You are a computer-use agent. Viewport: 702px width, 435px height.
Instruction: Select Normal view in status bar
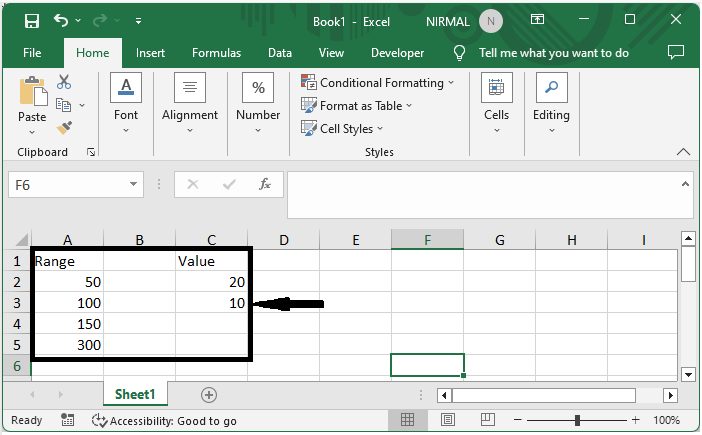pyautogui.click(x=408, y=421)
